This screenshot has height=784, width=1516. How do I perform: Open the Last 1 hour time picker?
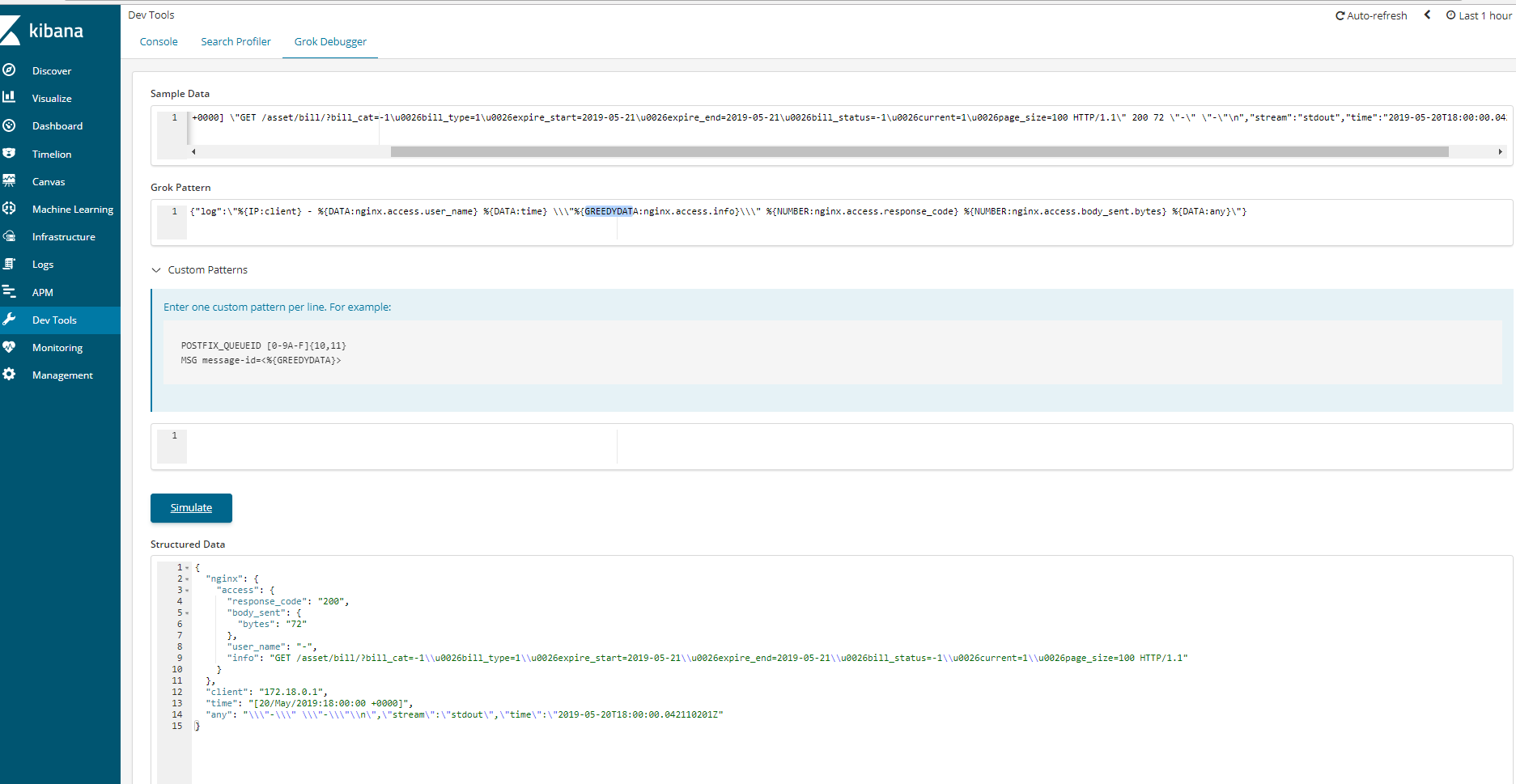pyautogui.click(x=1484, y=15)
